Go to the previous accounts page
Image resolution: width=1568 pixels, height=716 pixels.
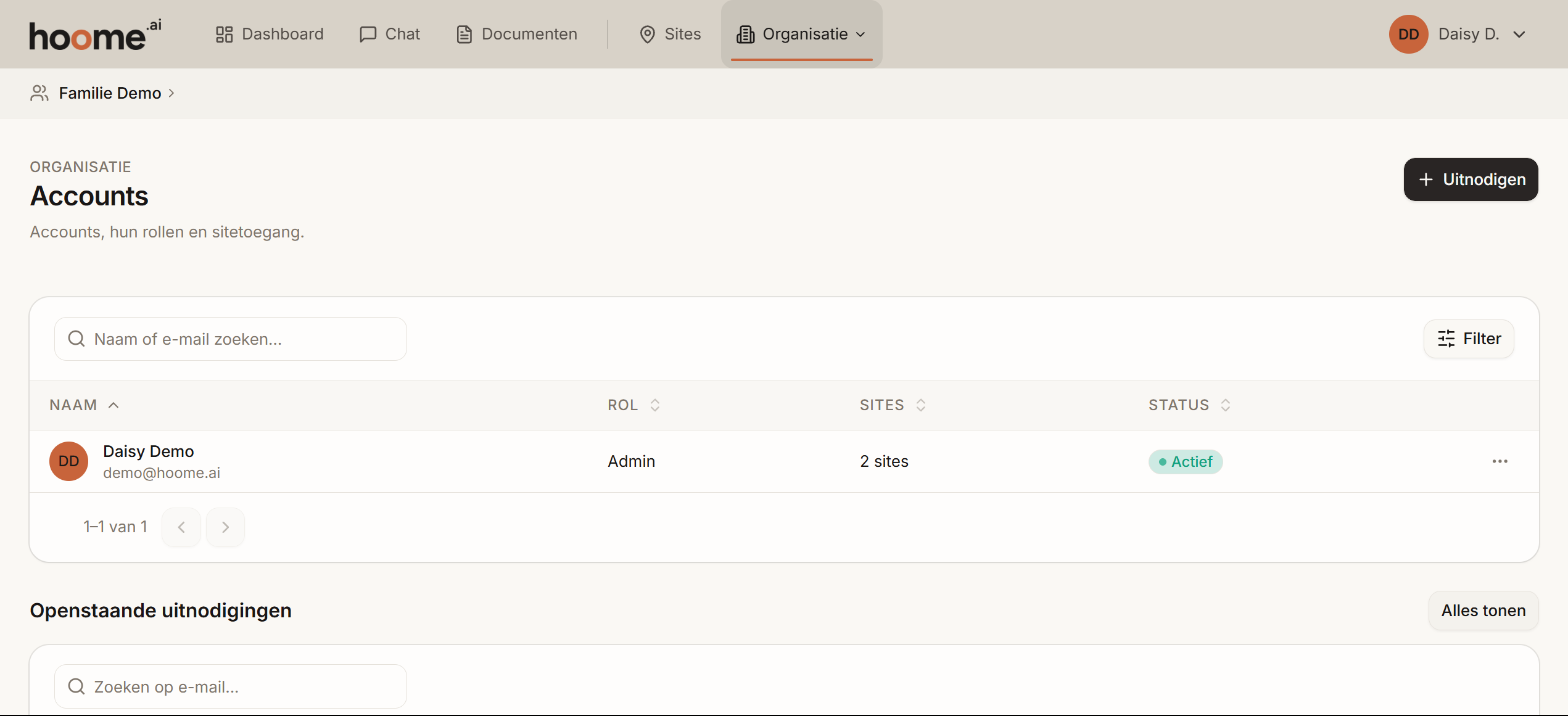[181, 527]
